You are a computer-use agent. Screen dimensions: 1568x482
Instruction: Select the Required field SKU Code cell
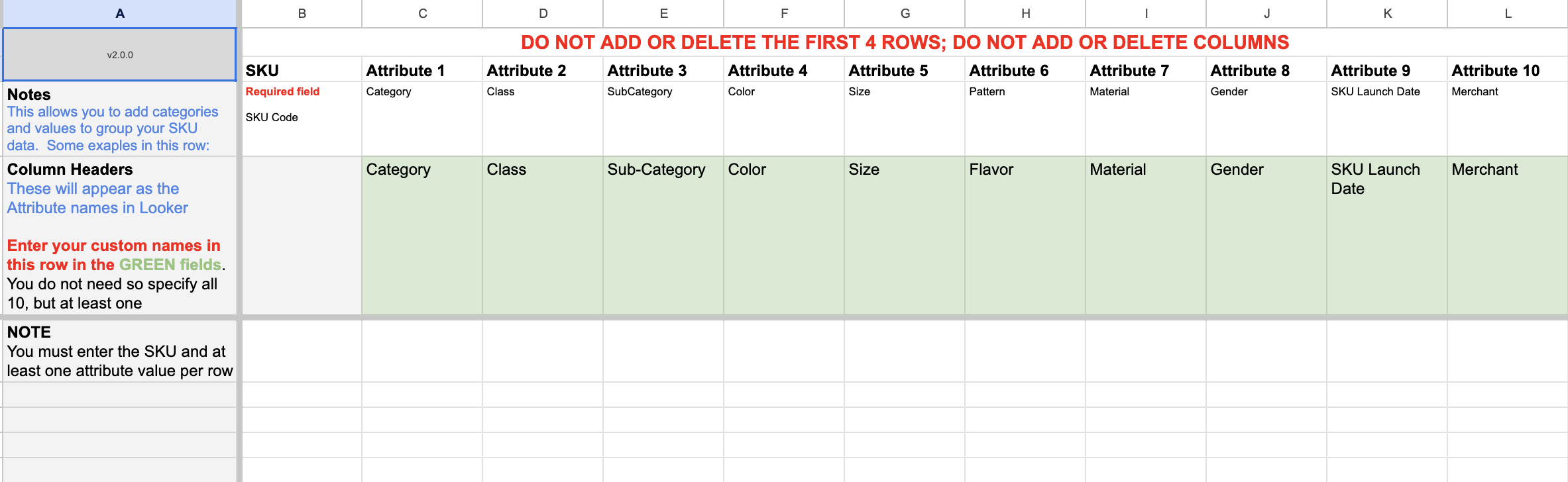point(302,118)
